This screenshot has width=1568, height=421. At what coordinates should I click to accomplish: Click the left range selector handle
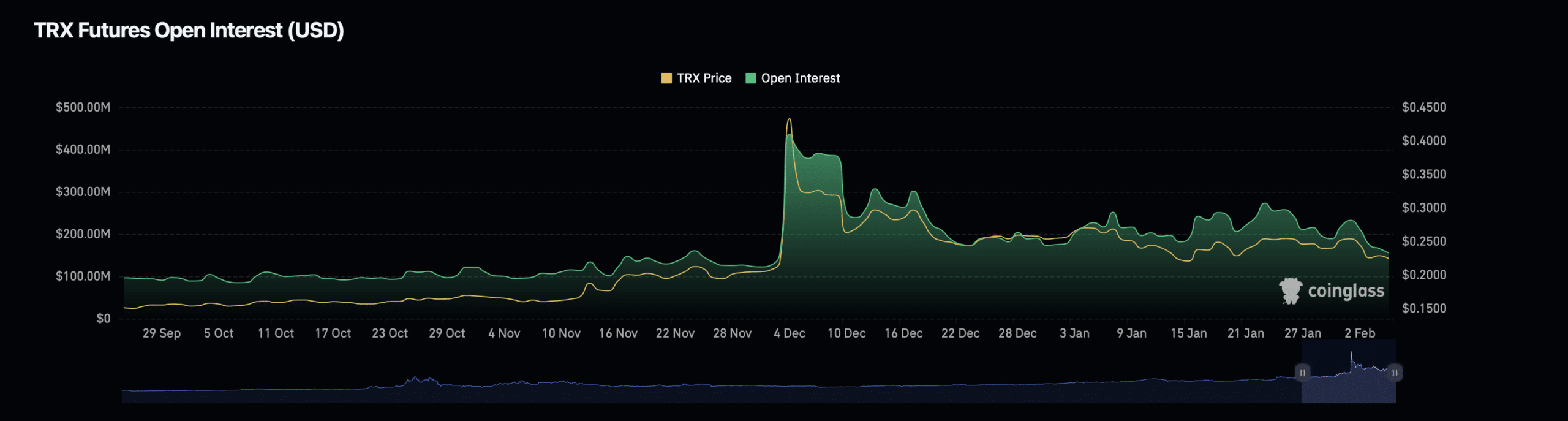(x=1302, y=373)
